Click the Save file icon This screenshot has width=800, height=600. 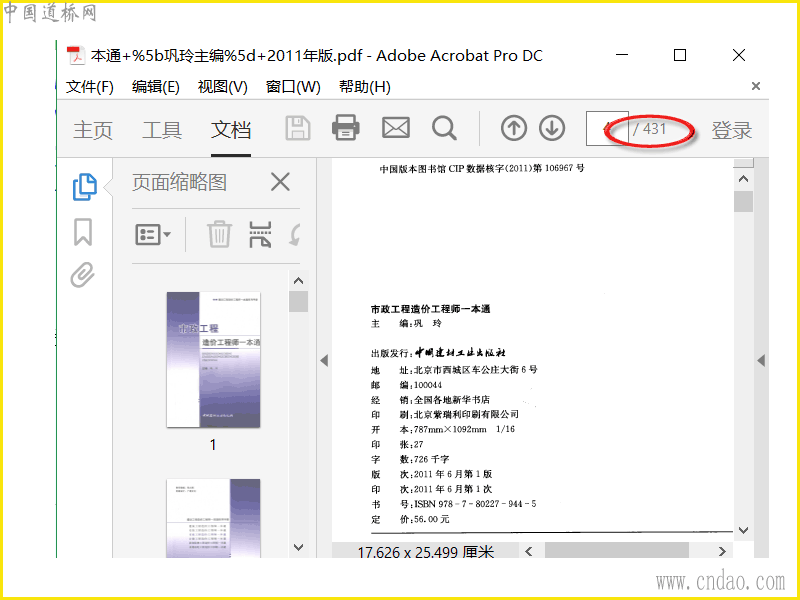[298, 128]
